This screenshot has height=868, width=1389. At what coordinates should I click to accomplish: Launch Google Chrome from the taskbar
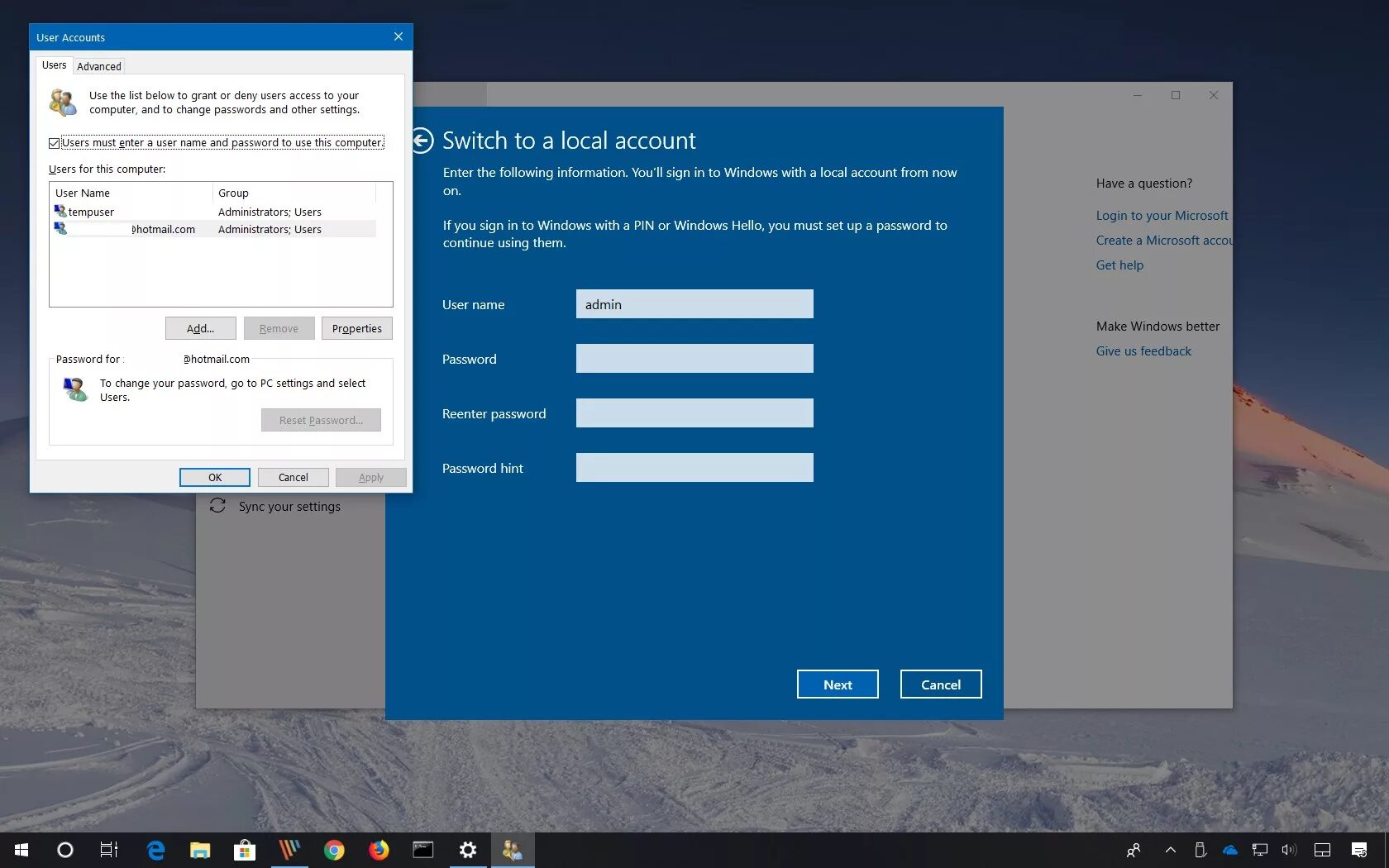(x=334, y=850)
